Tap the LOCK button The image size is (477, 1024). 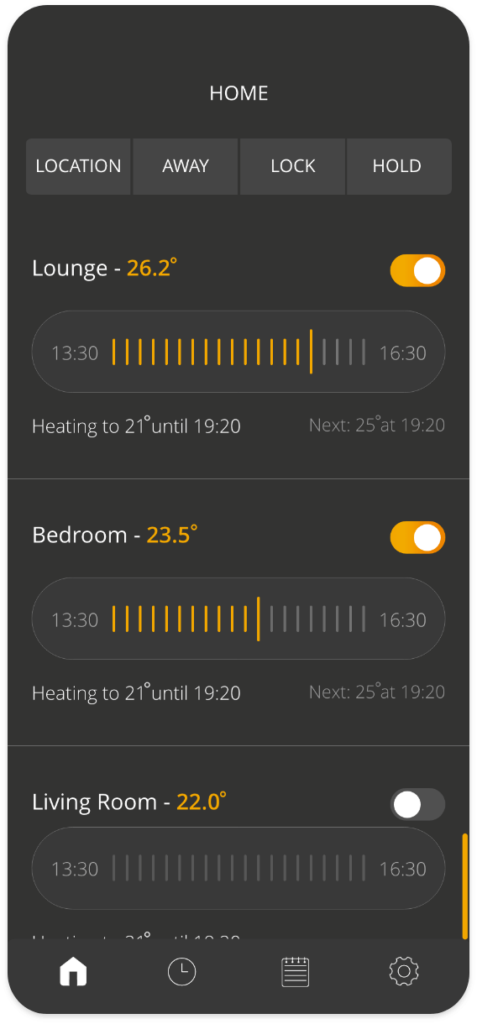pos(293,166)
